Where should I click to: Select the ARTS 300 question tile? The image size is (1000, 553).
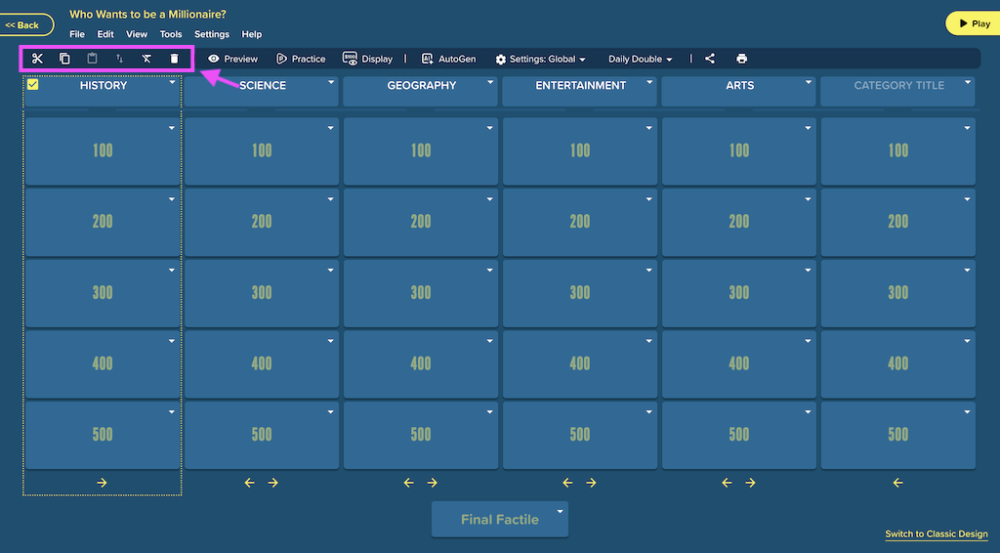coord(739,293)
